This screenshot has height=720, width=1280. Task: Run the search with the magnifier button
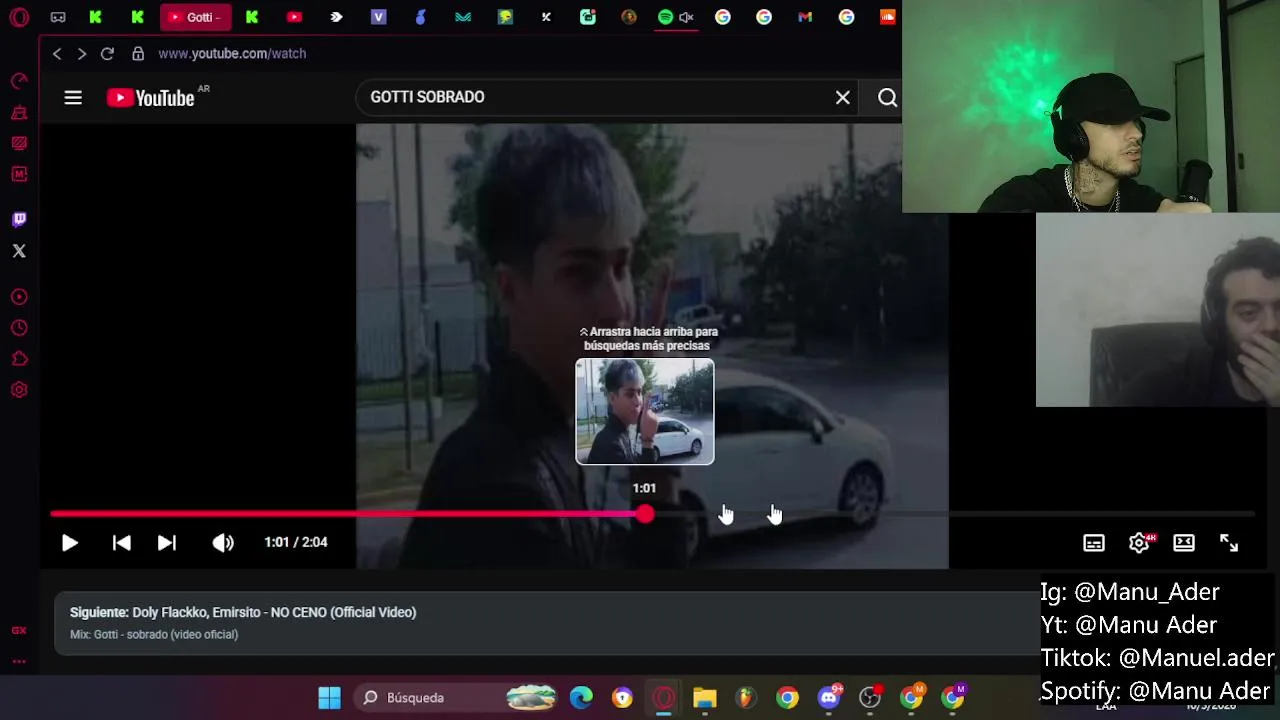(x=887, y=97)
